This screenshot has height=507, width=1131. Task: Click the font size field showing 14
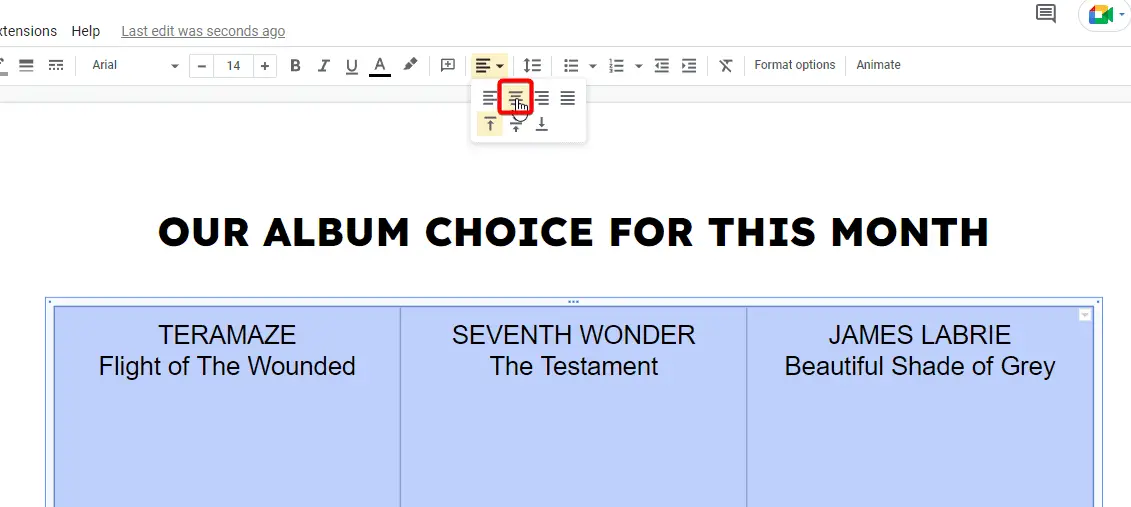(x=233, y=66)
